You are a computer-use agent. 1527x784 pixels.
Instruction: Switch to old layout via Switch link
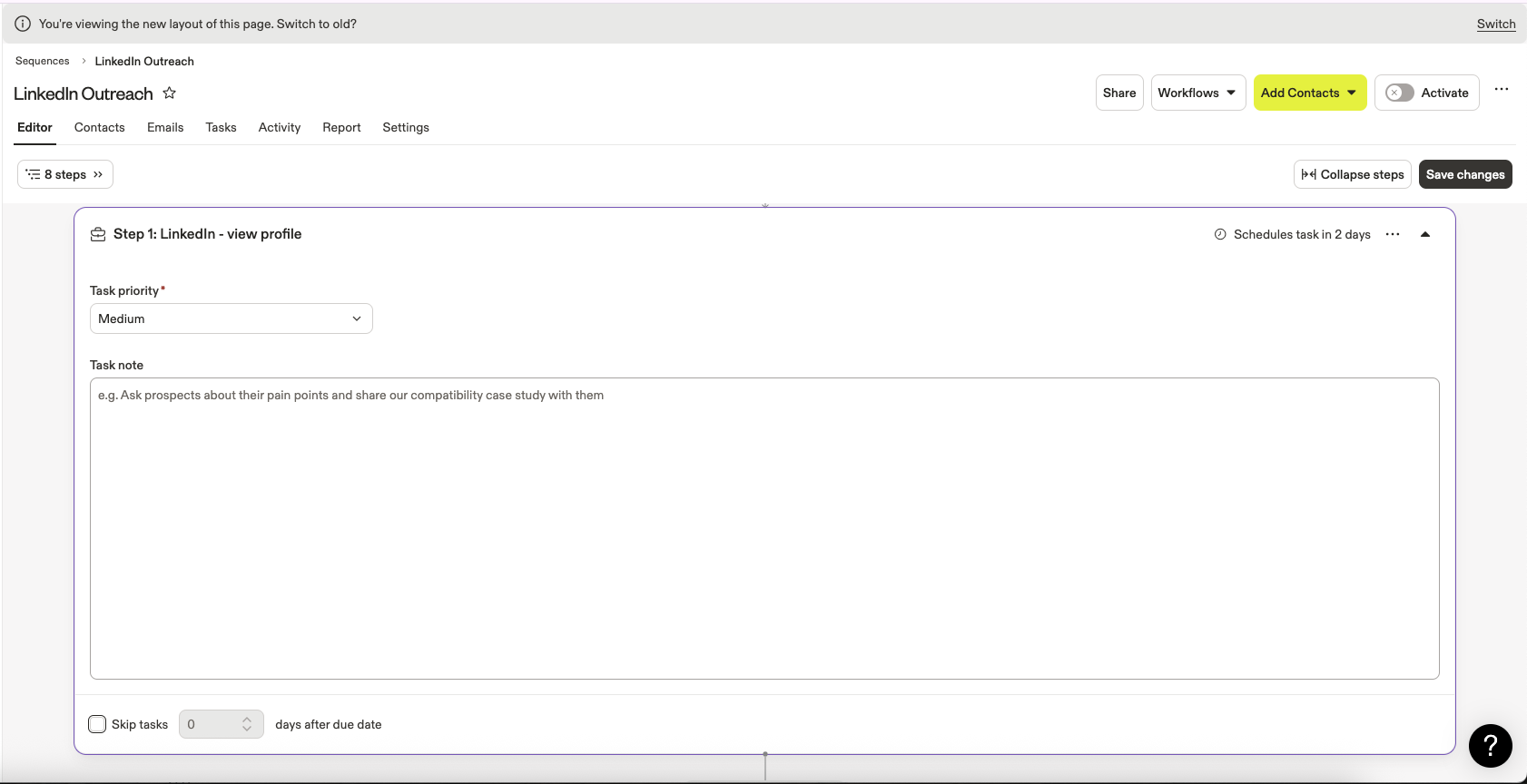[x=1496, y=24]
